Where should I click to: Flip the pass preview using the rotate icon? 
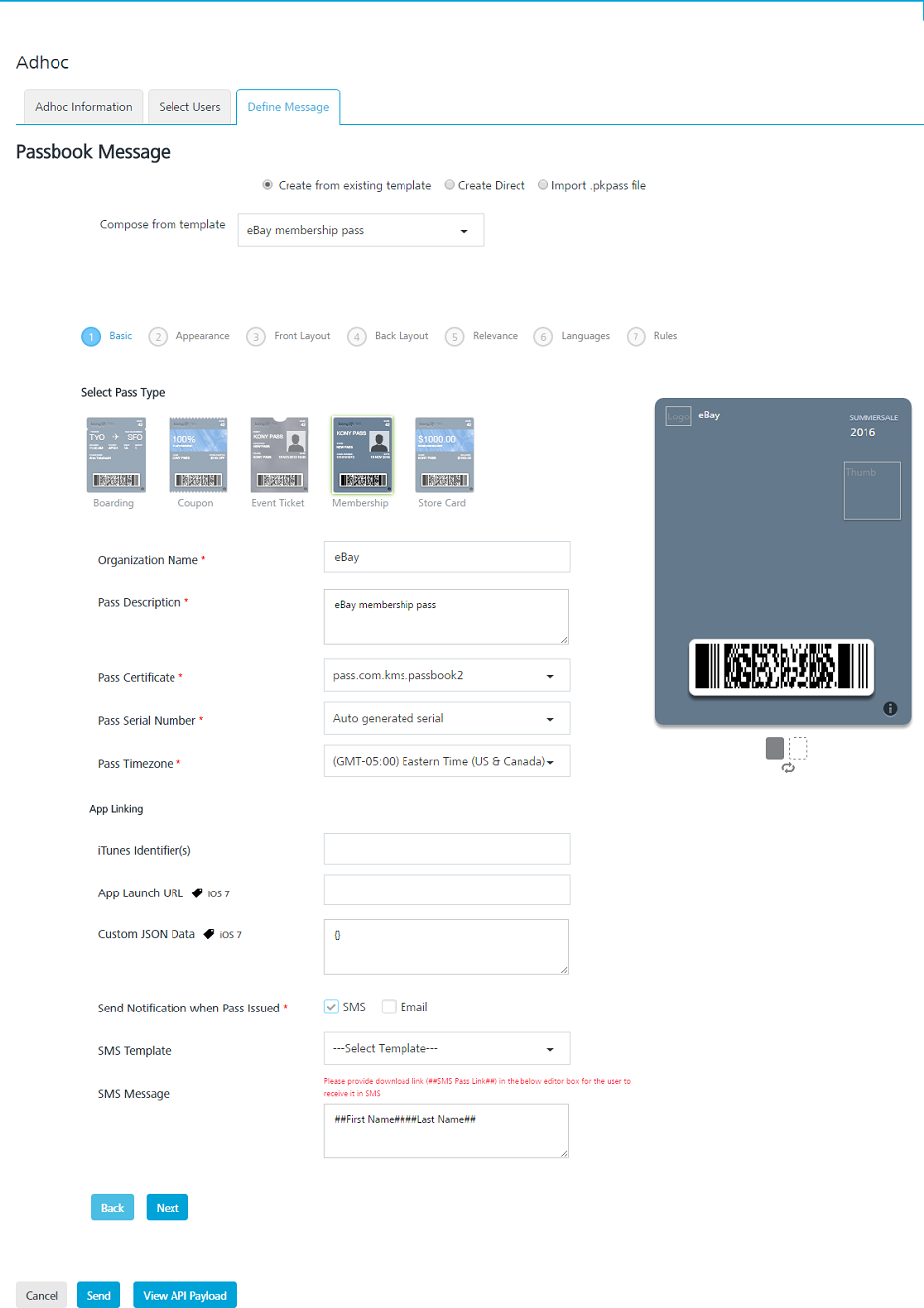[x=787, y=768]
